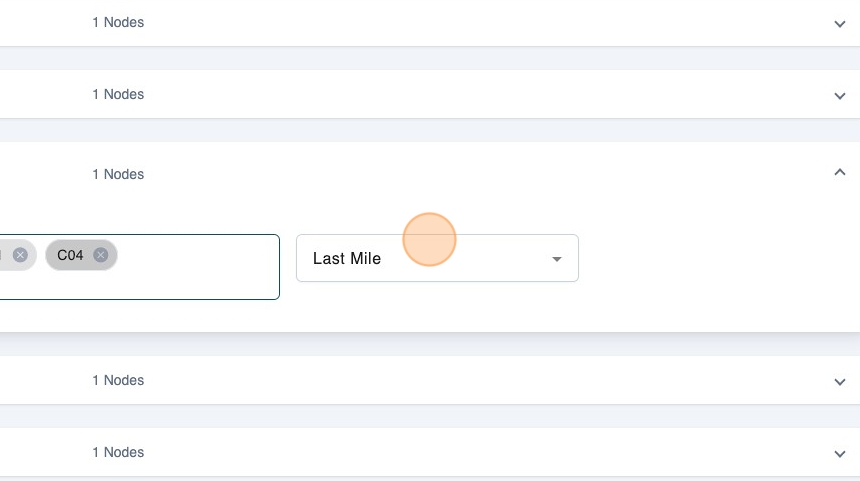The height and width of the screenshot is (481, 860).
Task: Expand the row just below the open panel
Action: click(x=840, y=381)
